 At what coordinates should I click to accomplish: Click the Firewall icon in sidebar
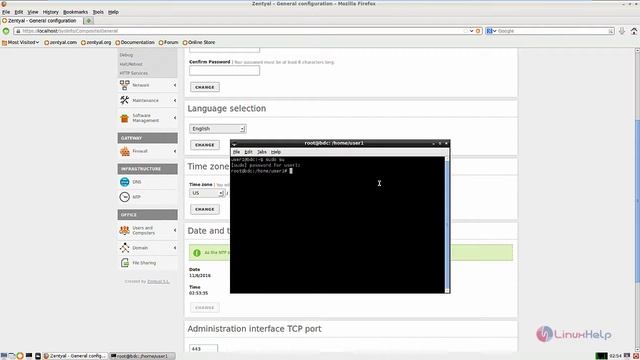click(124, 151)
